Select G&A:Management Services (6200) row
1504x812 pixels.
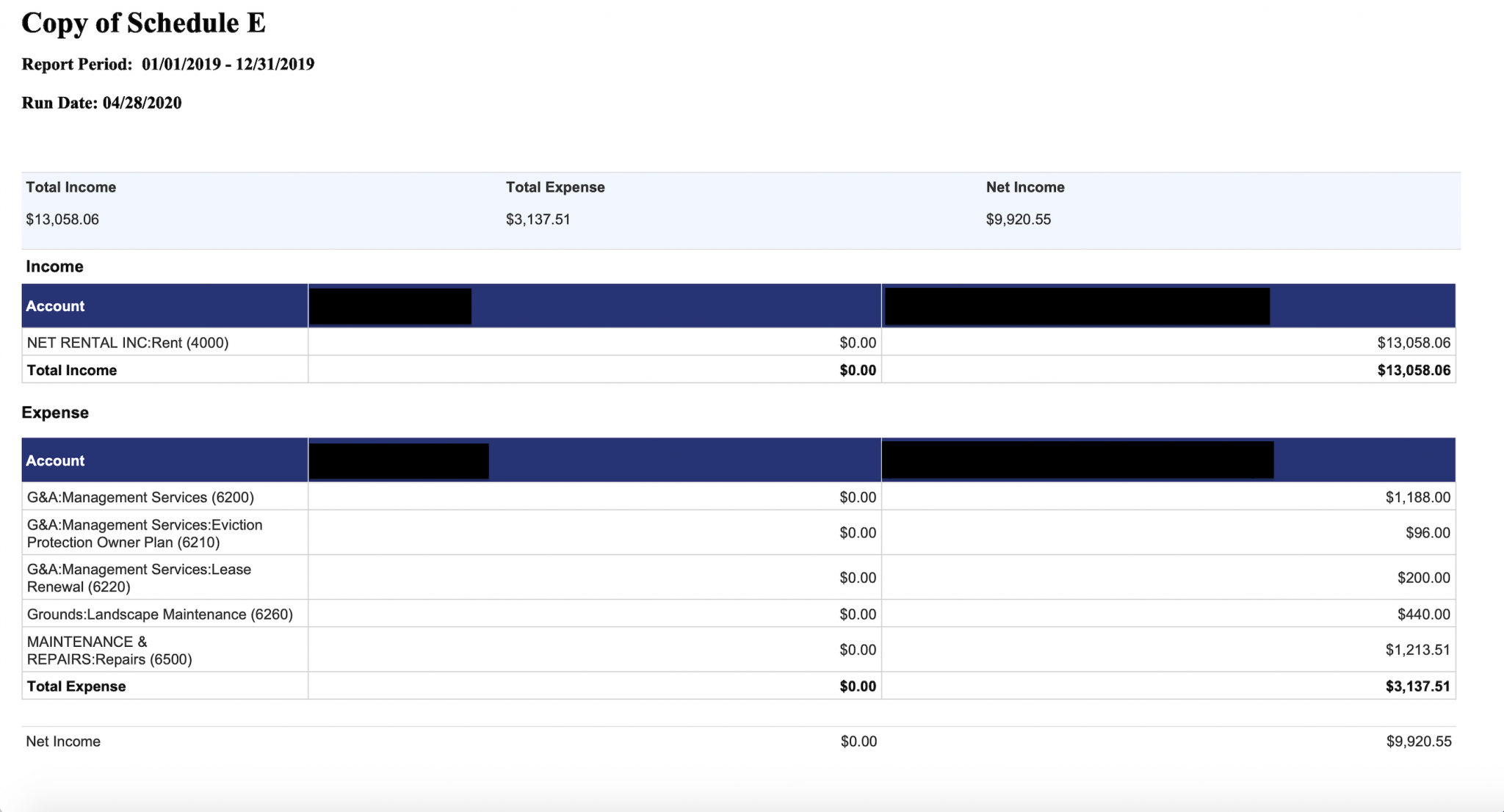[x=140, y=498]
